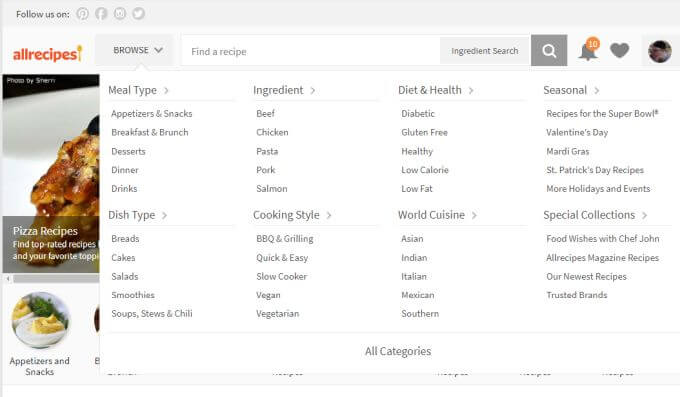Click the Appetizers and Snacks thumbnail
This screenshot has height=397, width=680.
coord(40,320)
